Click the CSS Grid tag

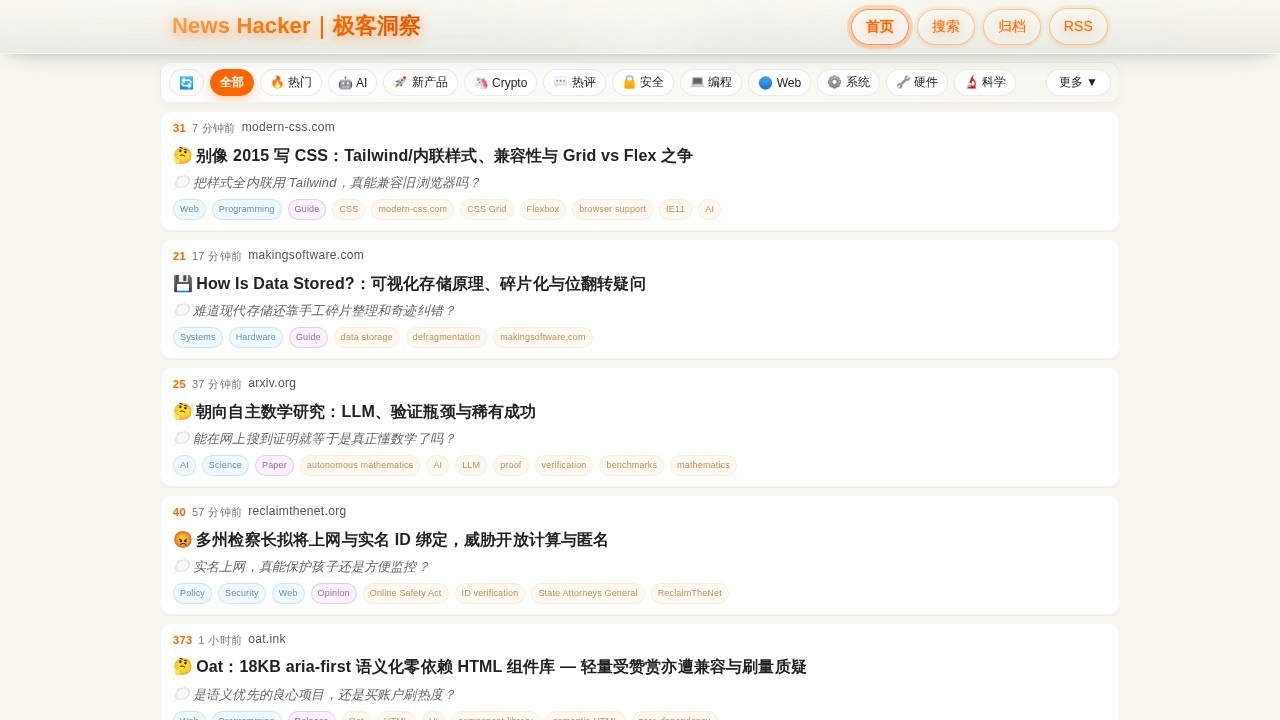(486, 210)
